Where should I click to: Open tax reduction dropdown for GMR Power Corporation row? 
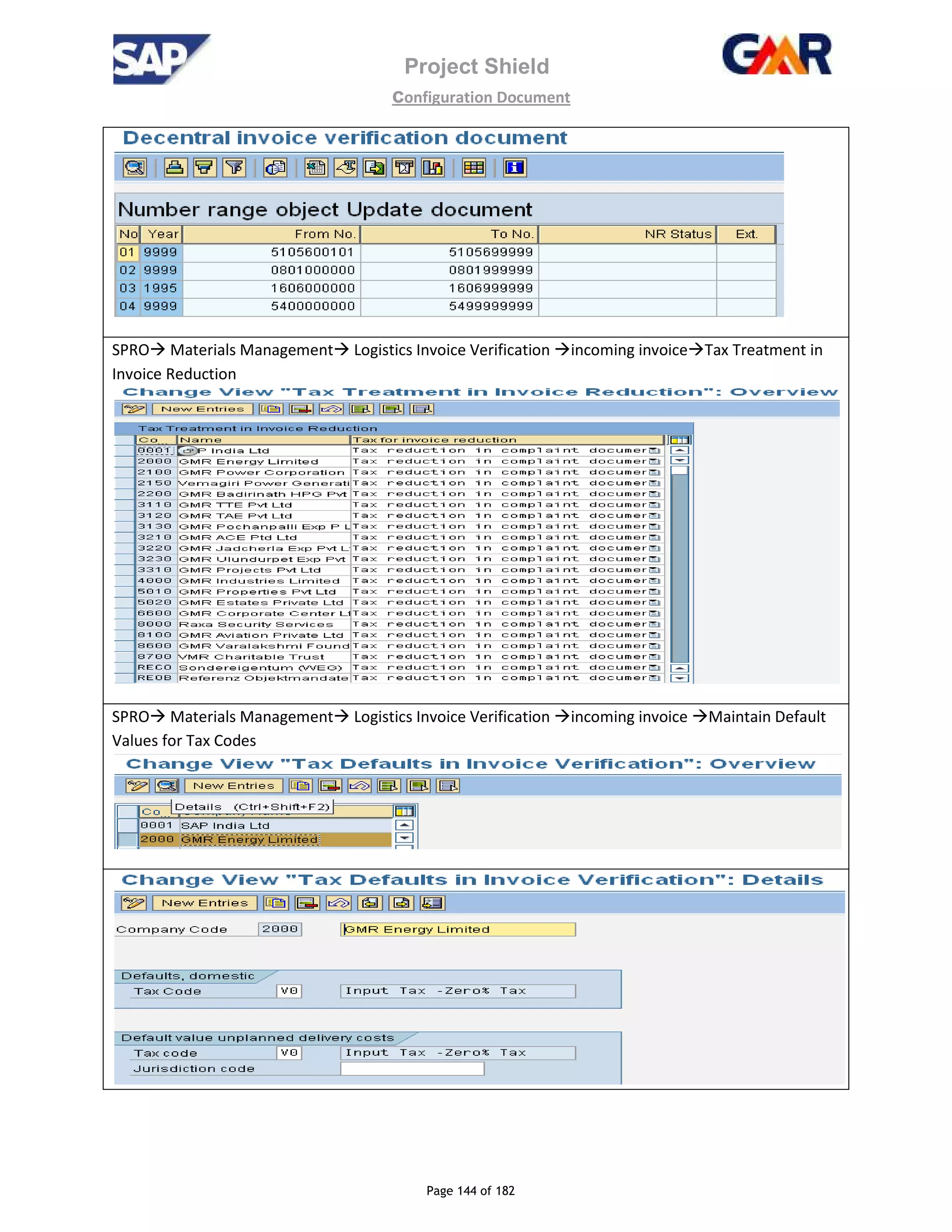coord(654,472)
